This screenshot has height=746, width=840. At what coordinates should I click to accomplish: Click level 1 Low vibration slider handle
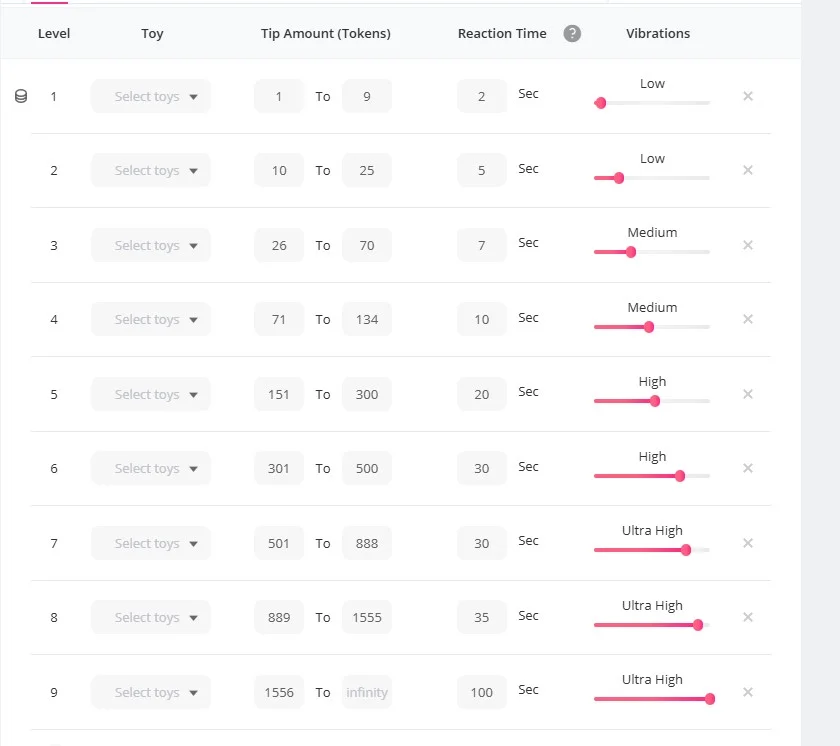pyautogui.click(x=600, y=103)
